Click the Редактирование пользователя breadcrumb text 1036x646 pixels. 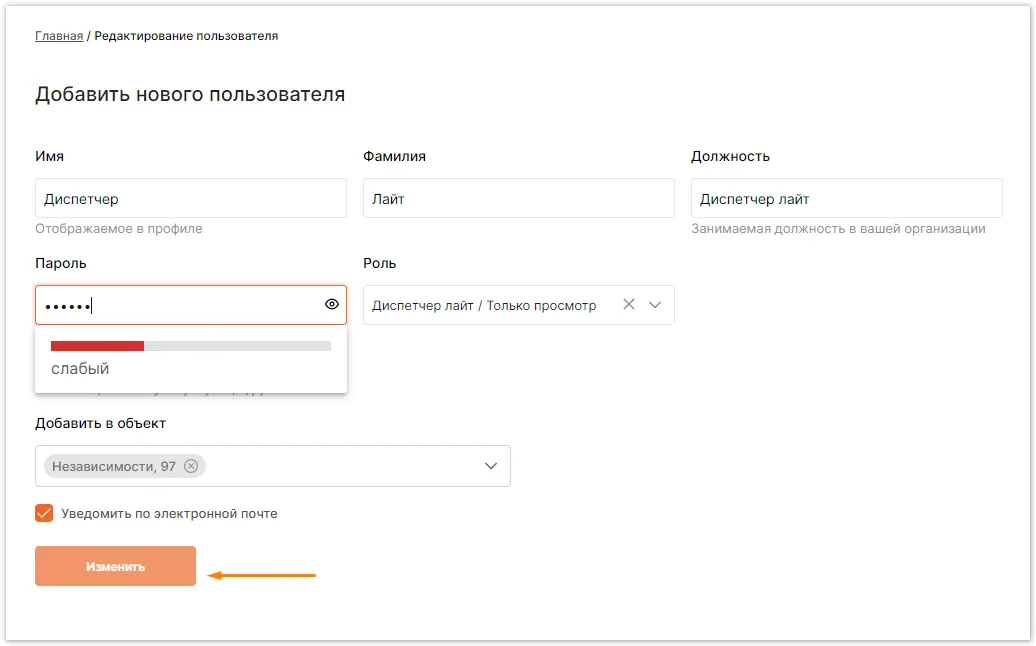click(186, 36)
